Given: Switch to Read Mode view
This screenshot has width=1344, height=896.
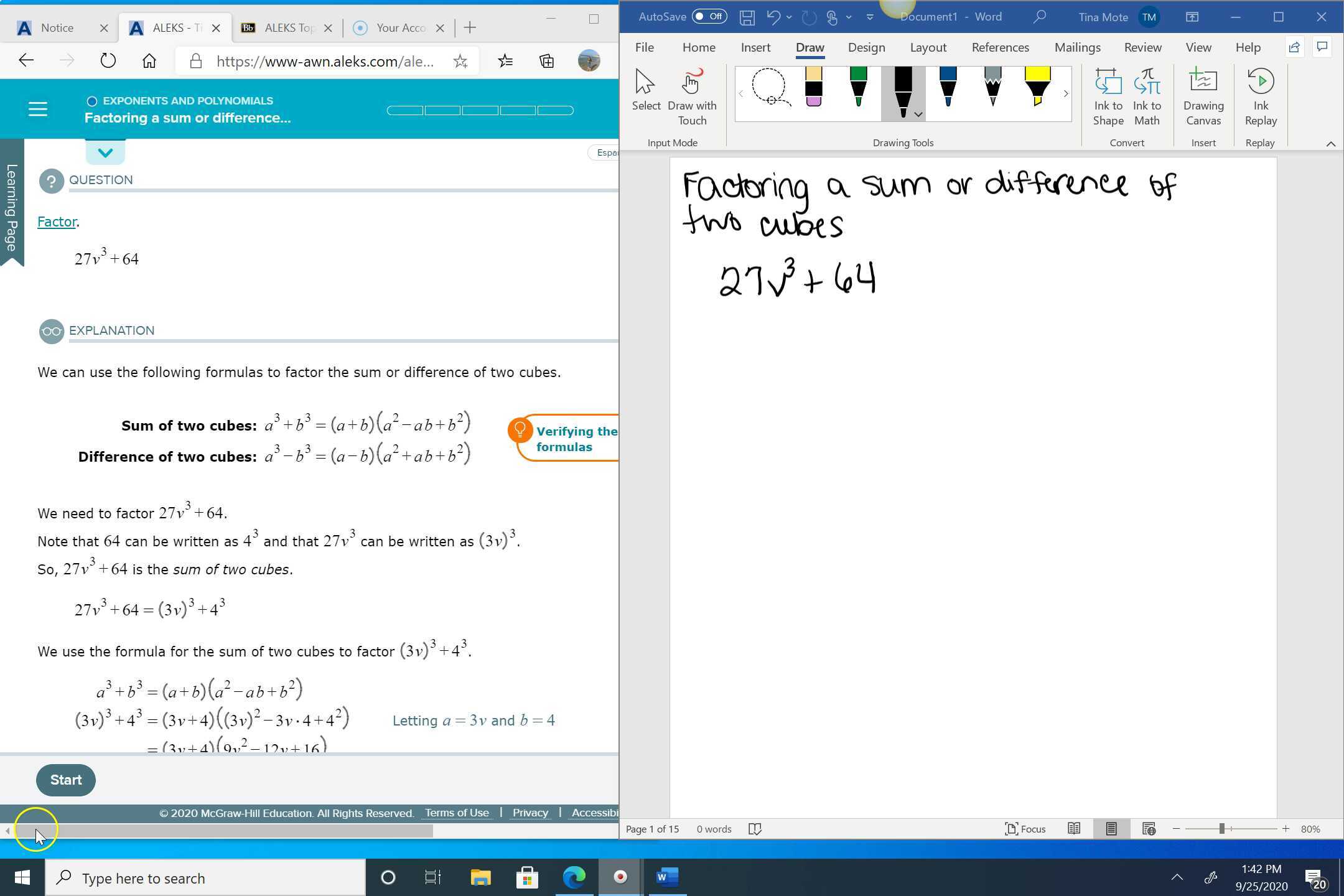Looking at the screenshot, I should pyautogui.click(x=1073, y=829).
